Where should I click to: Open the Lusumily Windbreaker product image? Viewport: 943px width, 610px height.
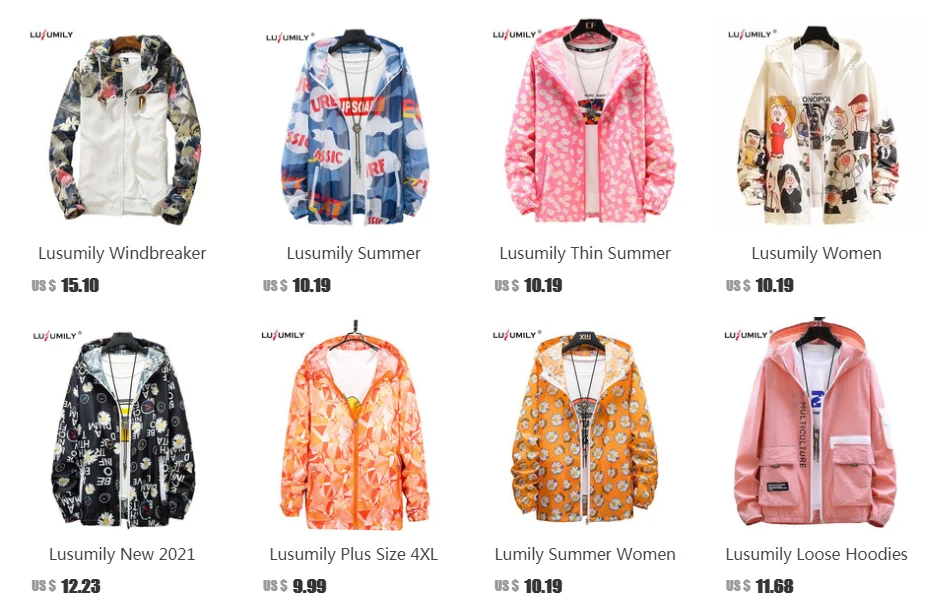click(x=122, y=122)
